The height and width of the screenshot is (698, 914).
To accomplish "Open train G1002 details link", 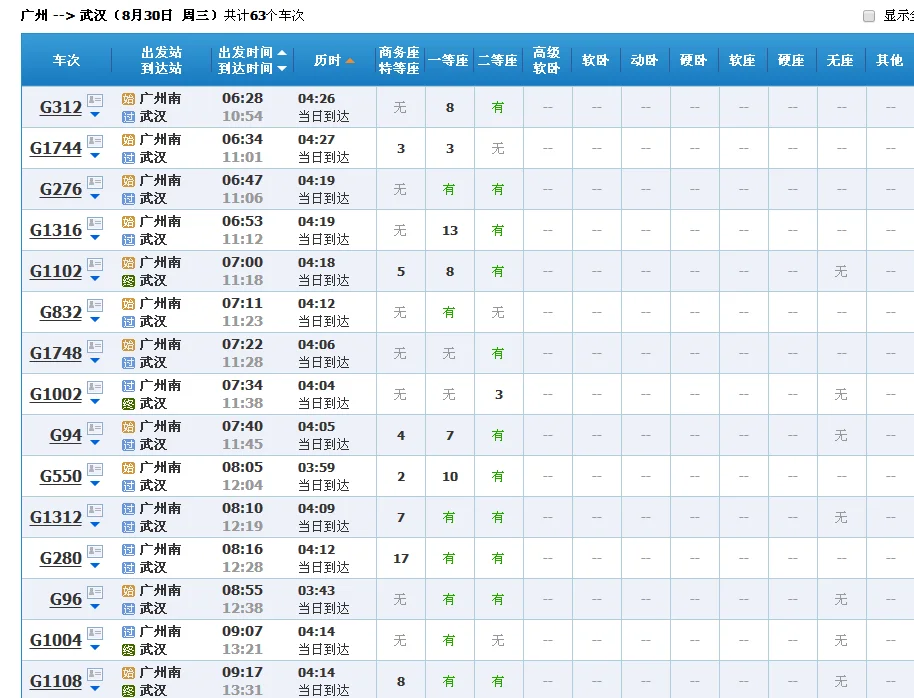I will coord(56,394).
